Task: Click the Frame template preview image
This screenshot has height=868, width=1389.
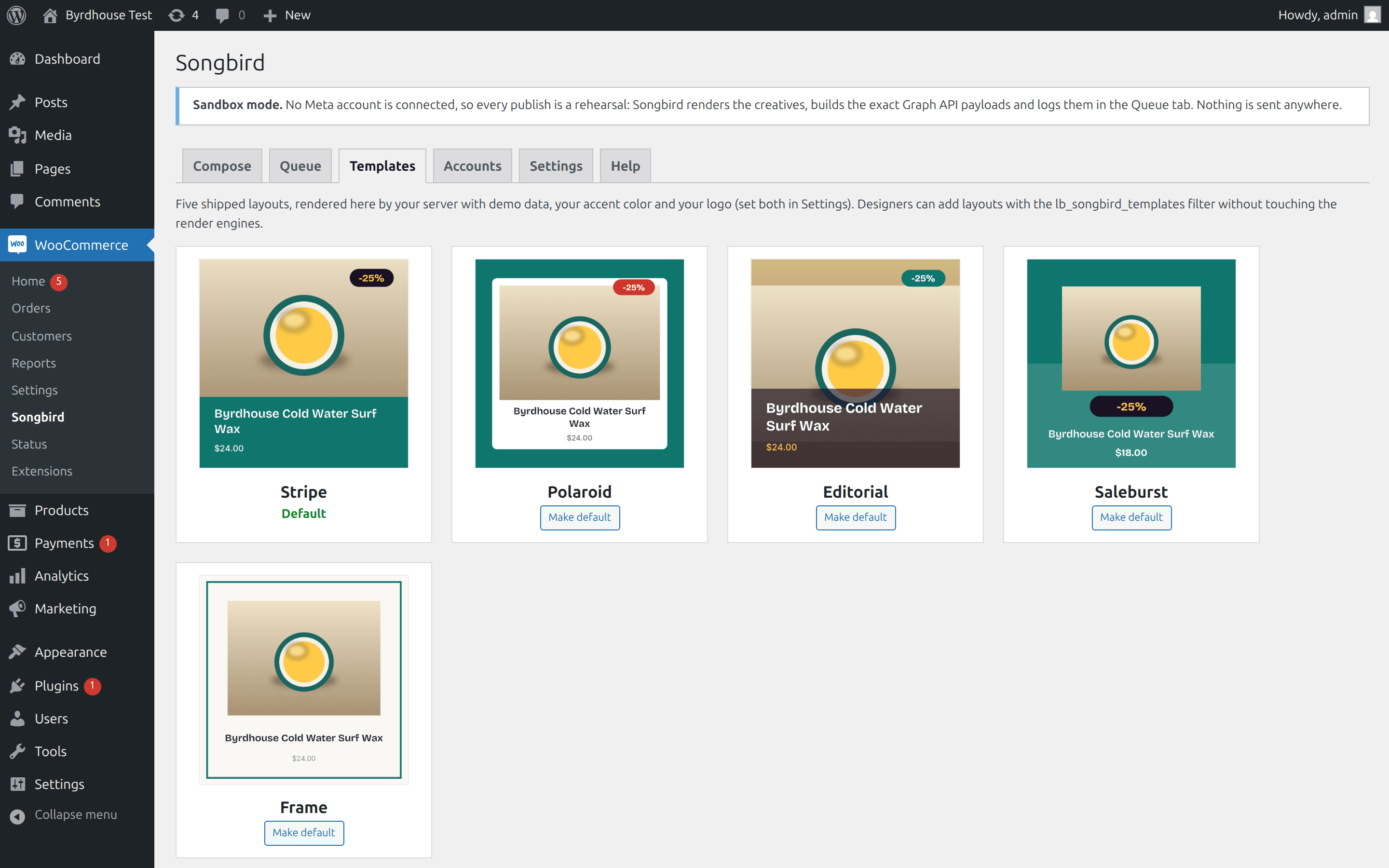Action: (304, 680)
